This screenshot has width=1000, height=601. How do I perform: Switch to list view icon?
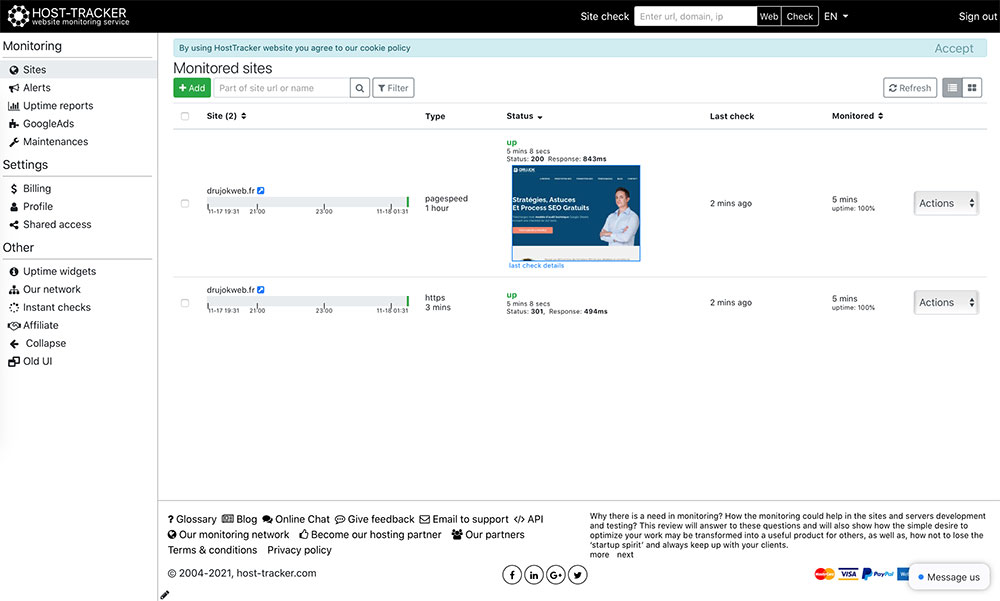(x=952, y=88)
